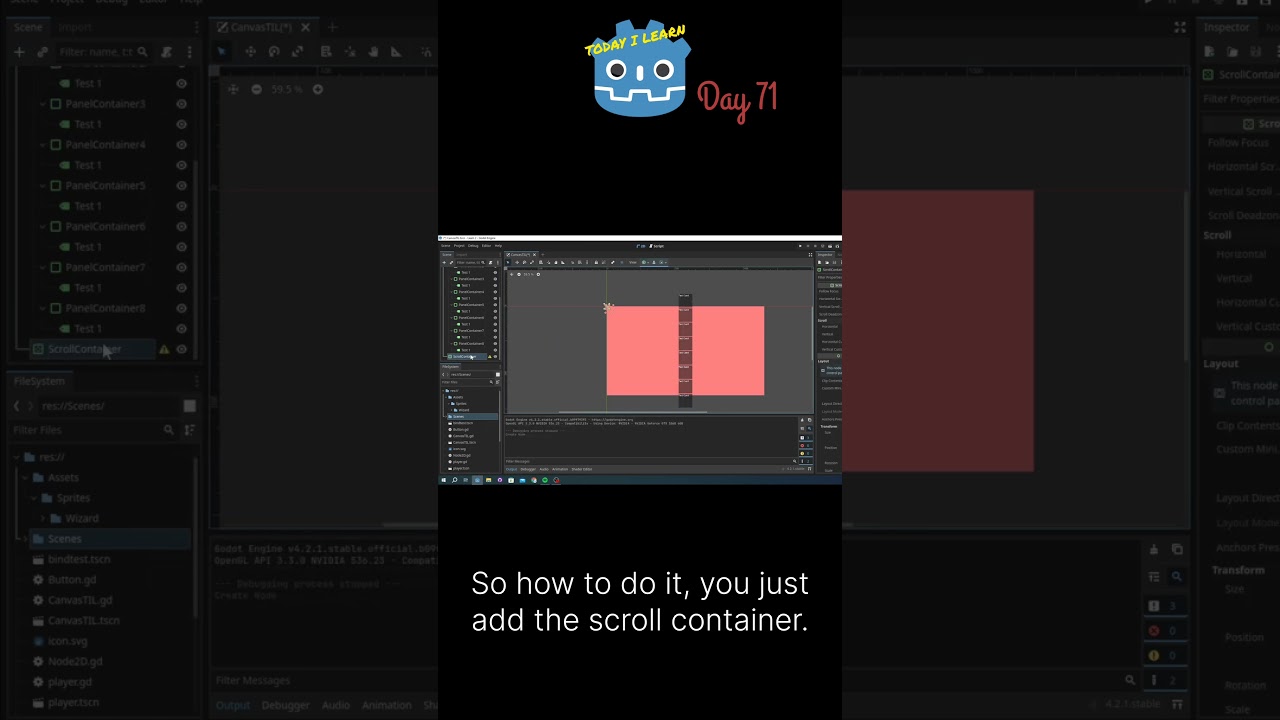Image resolution: width=1280 pixels, height=720 pixels.
Task: Collapse the Transform section in Inspector
Action: pyautogui.click(x=1238, y=570)
